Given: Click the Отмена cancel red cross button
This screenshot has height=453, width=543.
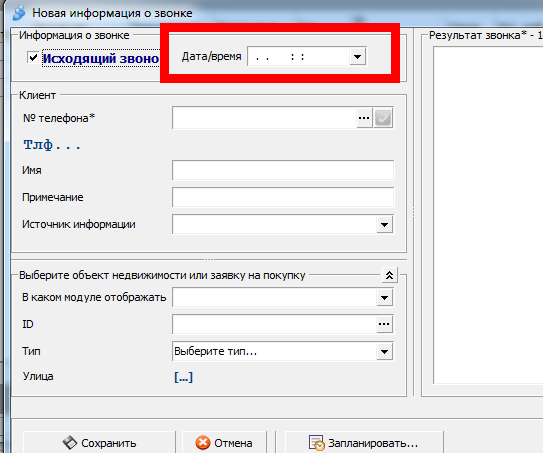Looking at the screenshot, I should coord(224,443).
